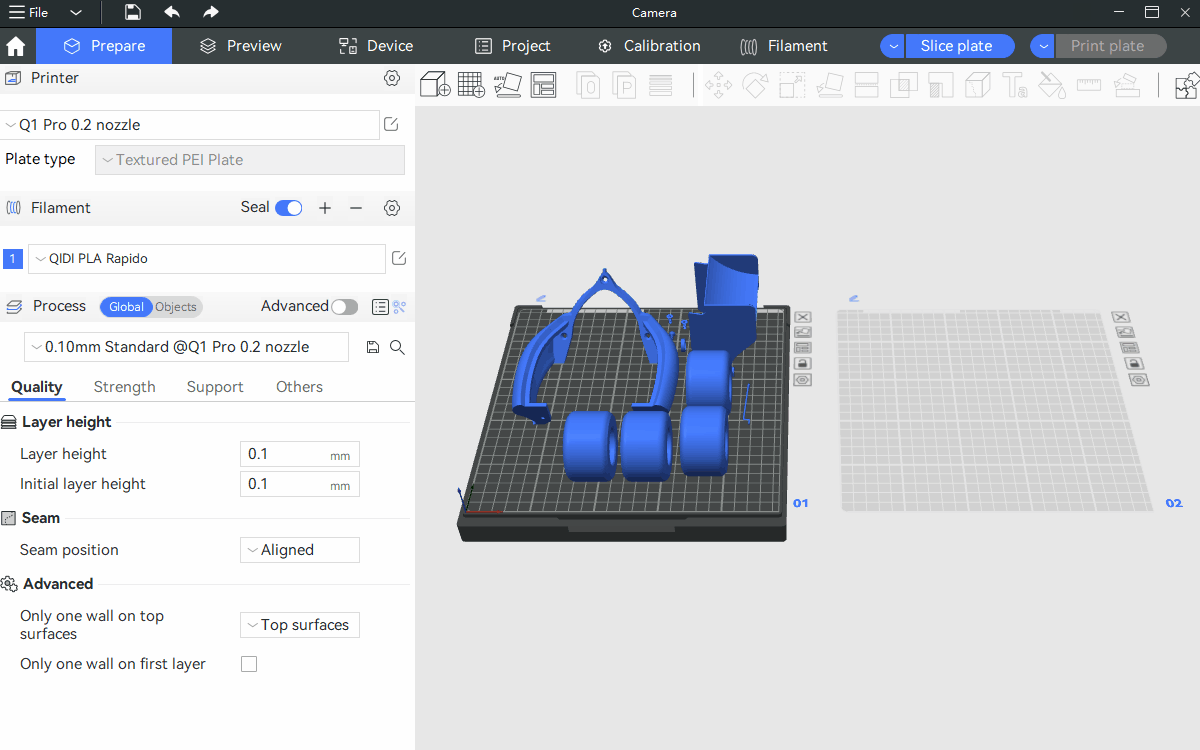Viewport: 1200px width, 750px height.
Task: Add a filament with the plus button
Action: tap(325, 208)
